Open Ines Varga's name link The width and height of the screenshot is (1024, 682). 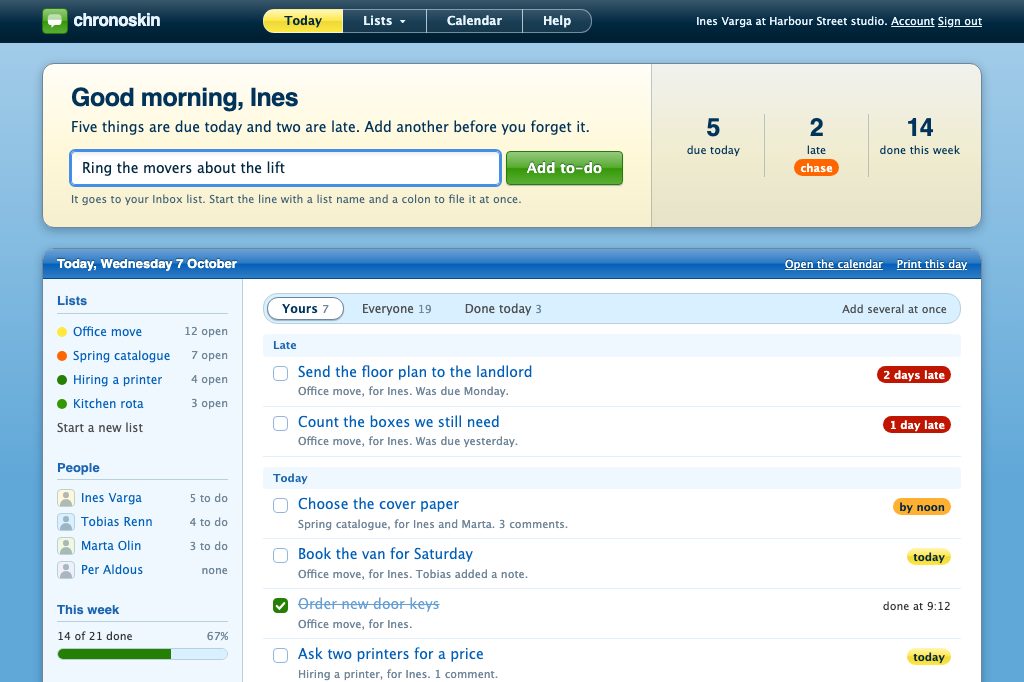coord(111,498)
